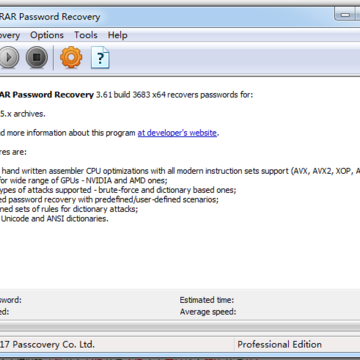Click the "Unicode and ANSI dictionaries." line
The width and height of the screenshot is (360, 360).
(x=55, y=219)
